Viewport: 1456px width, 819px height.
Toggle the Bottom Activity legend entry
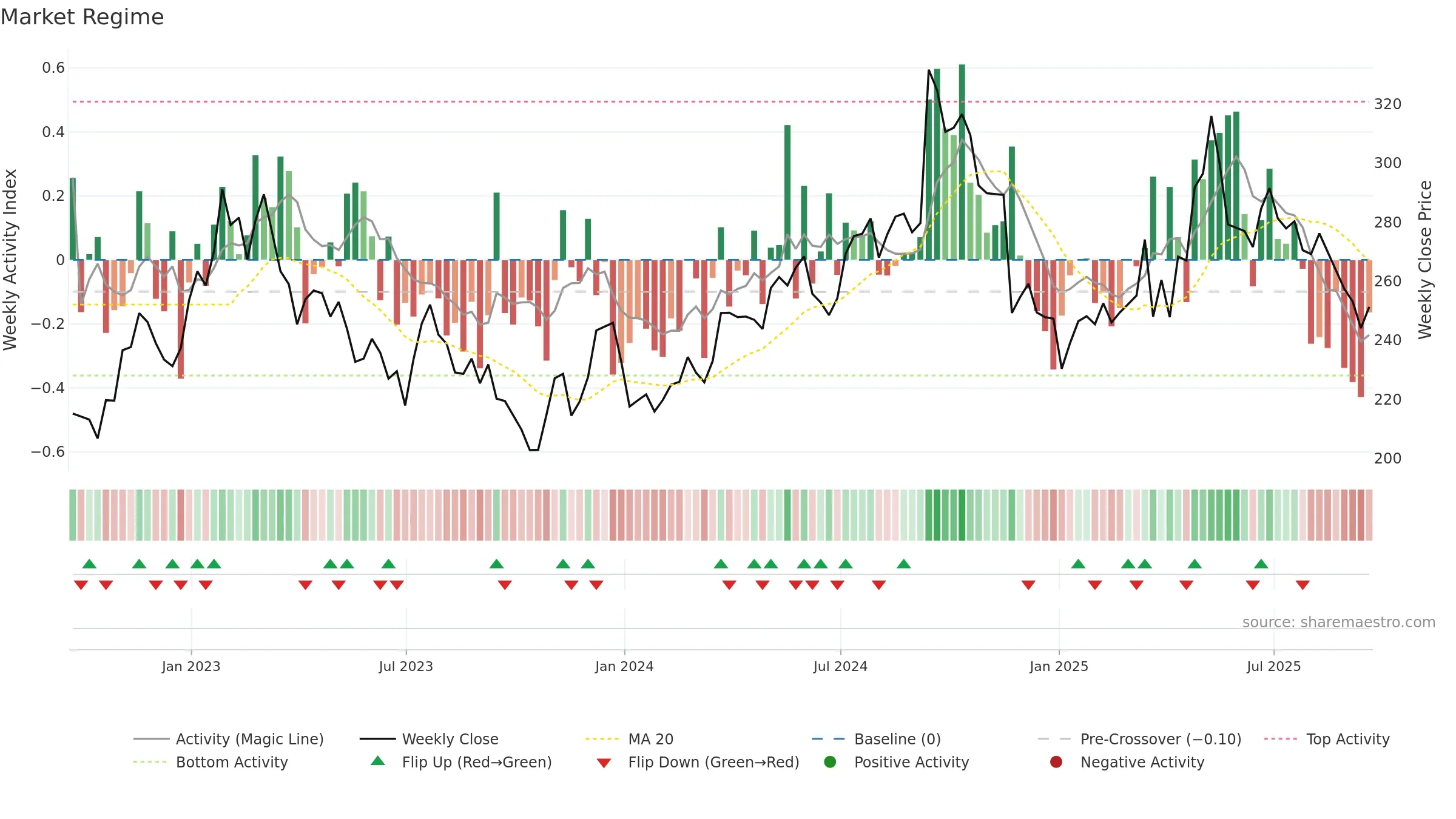211,762
